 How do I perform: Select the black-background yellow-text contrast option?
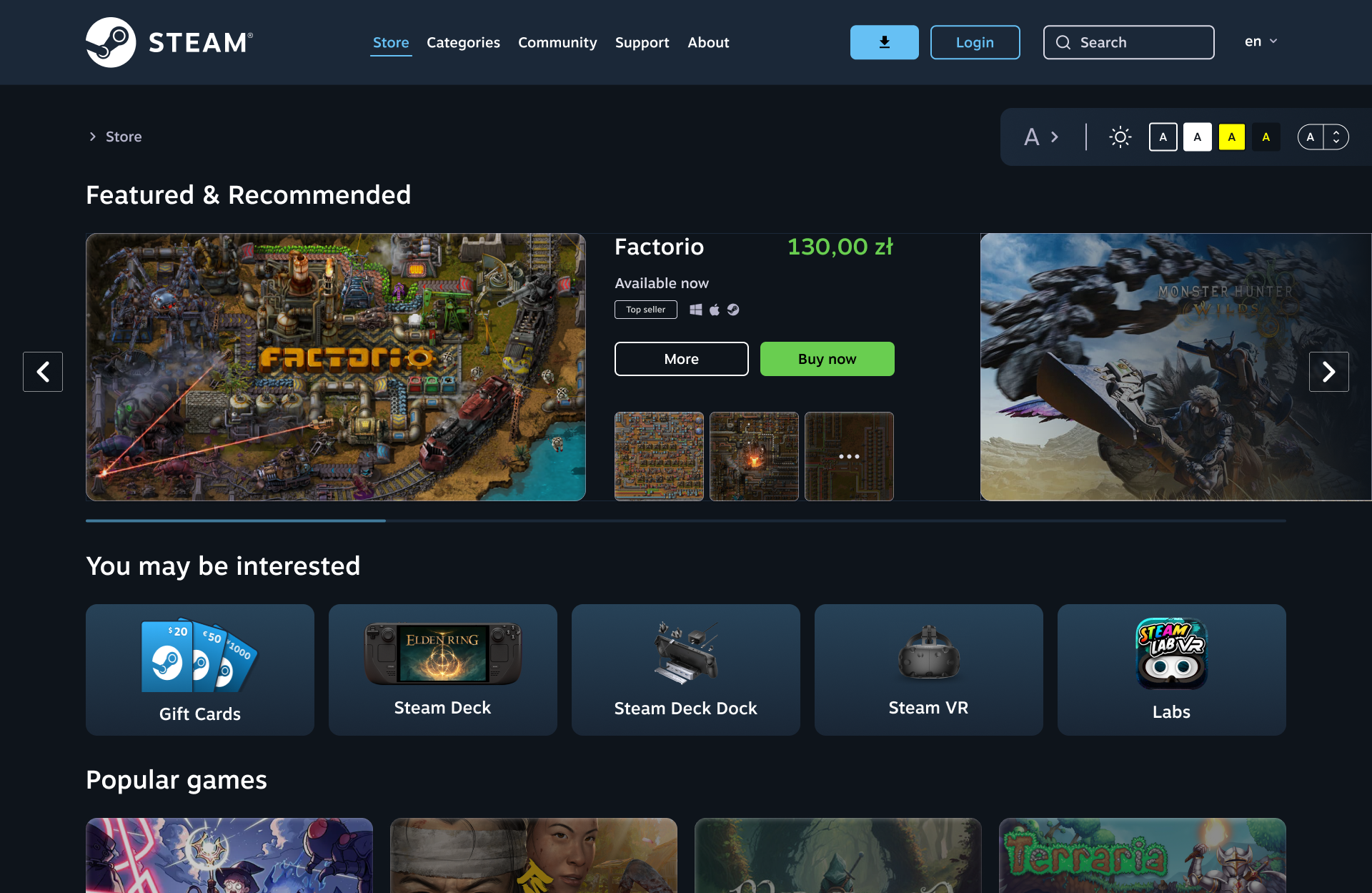(1266, 137)
